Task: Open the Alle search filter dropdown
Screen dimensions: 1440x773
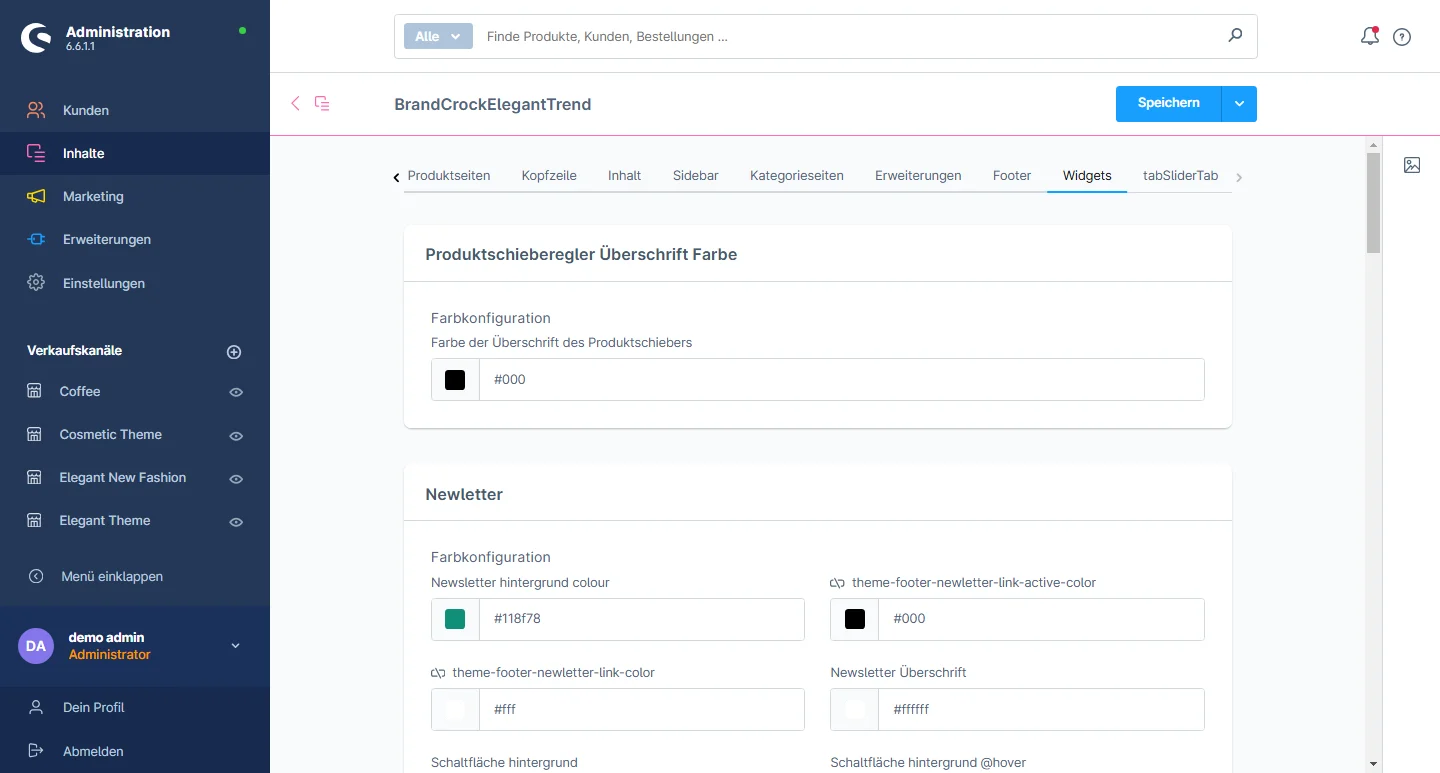Action: (437, 36)
